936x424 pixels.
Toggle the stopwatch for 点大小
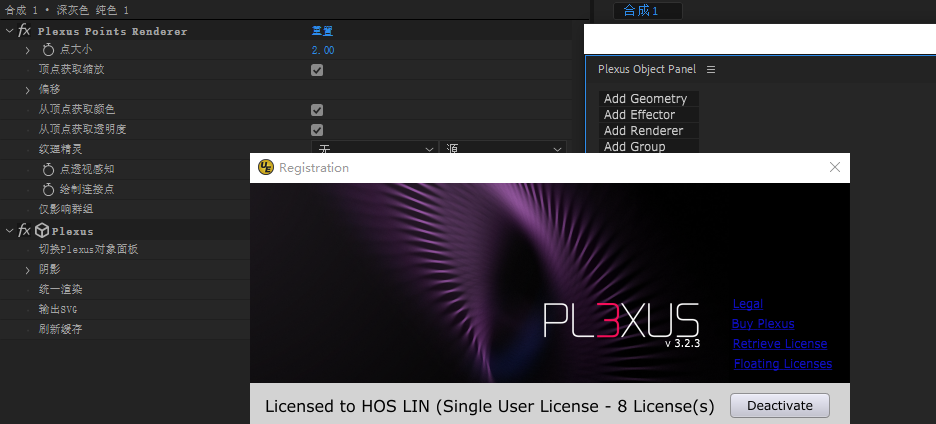click(48, 50)
